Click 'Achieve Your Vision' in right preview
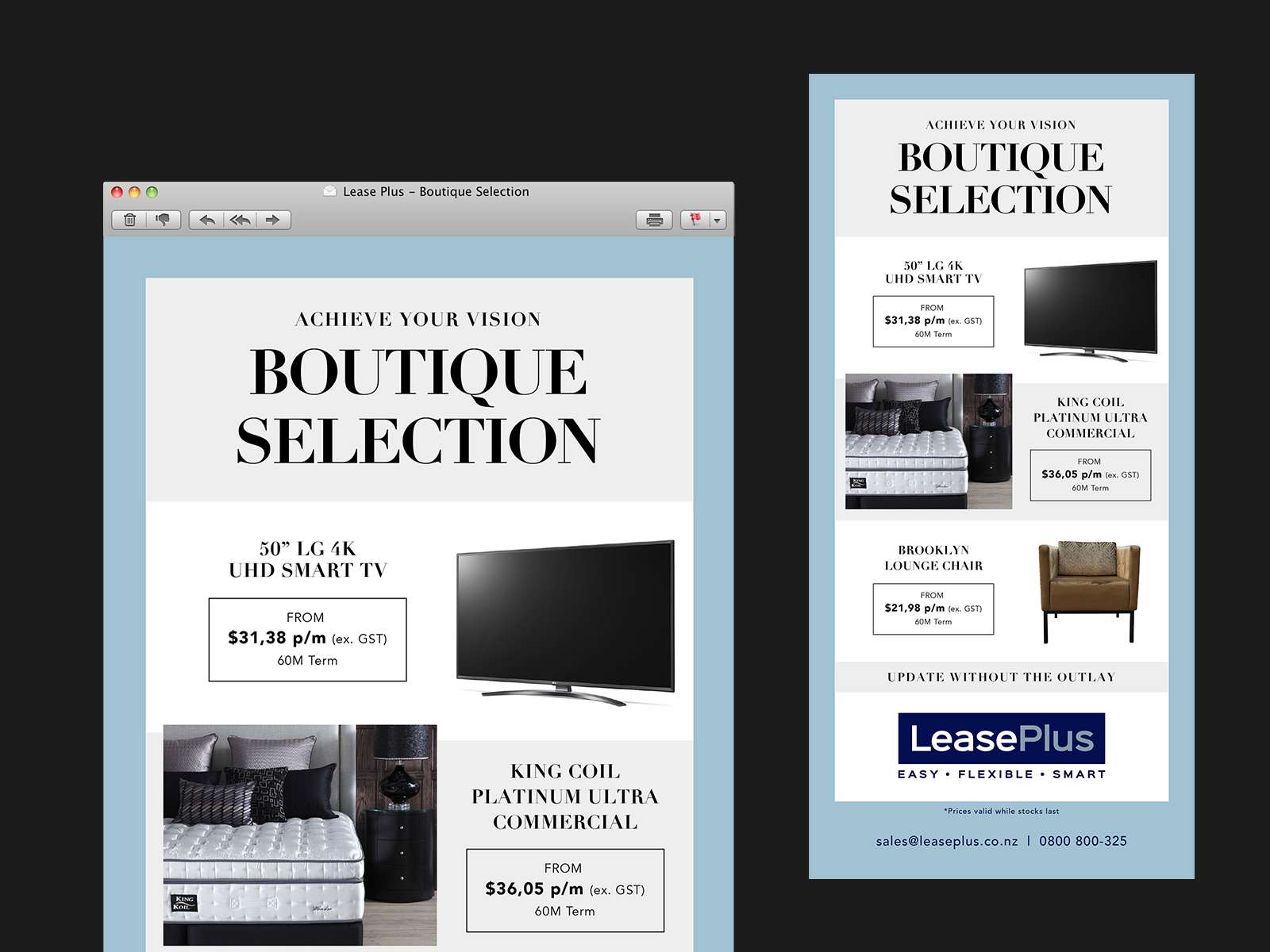Image resolution: width=1270 pixels, height=952 pixels. (1001, 125)
